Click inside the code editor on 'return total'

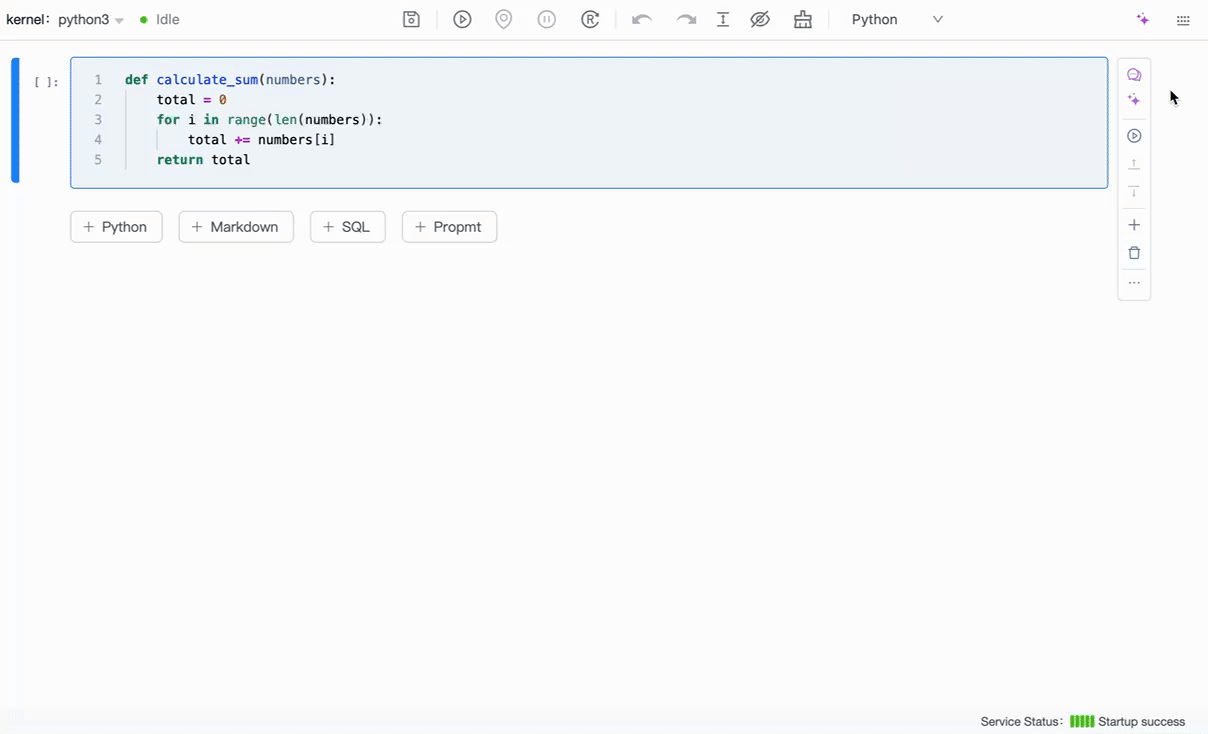203,160
